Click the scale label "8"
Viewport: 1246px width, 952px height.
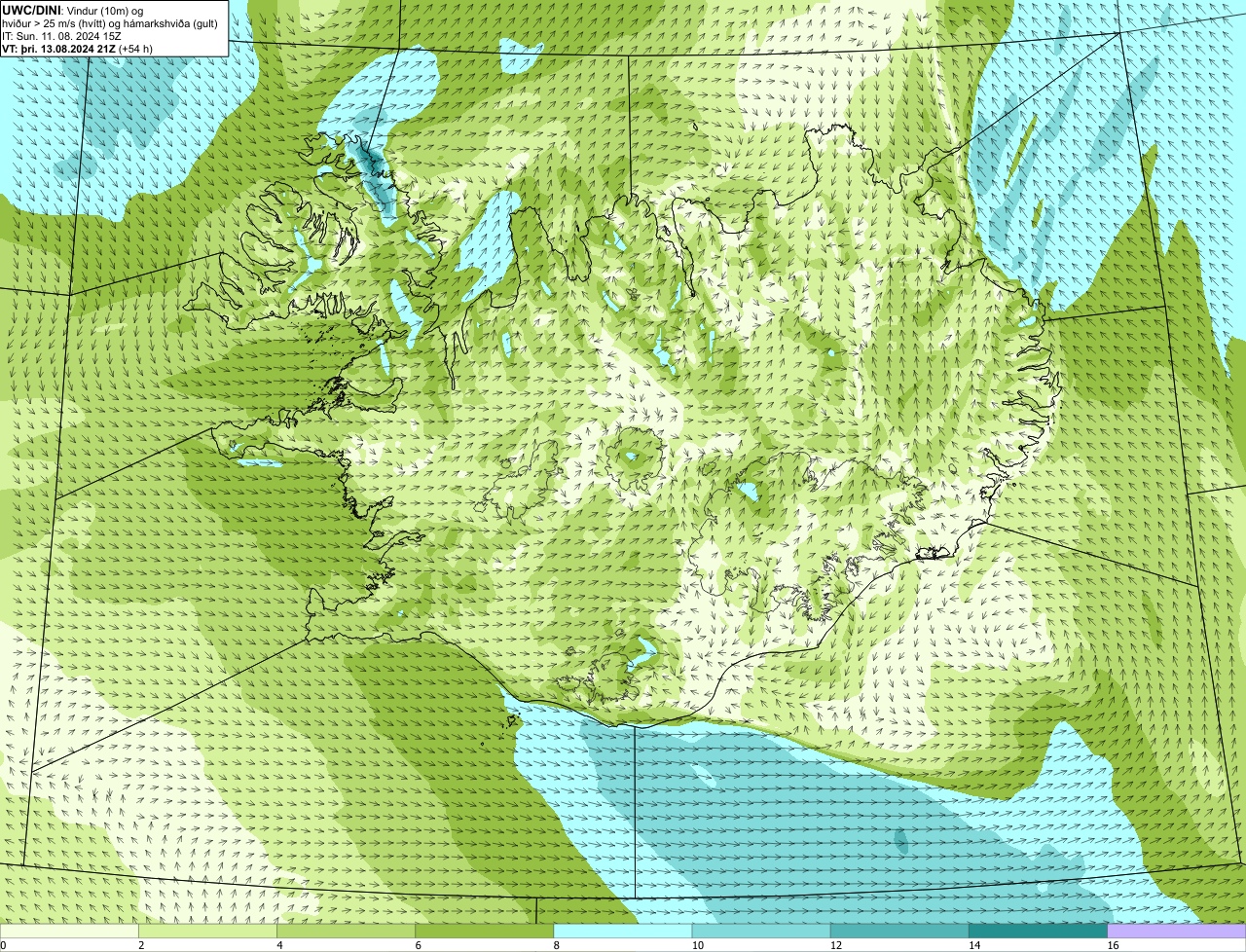(556, 945)
